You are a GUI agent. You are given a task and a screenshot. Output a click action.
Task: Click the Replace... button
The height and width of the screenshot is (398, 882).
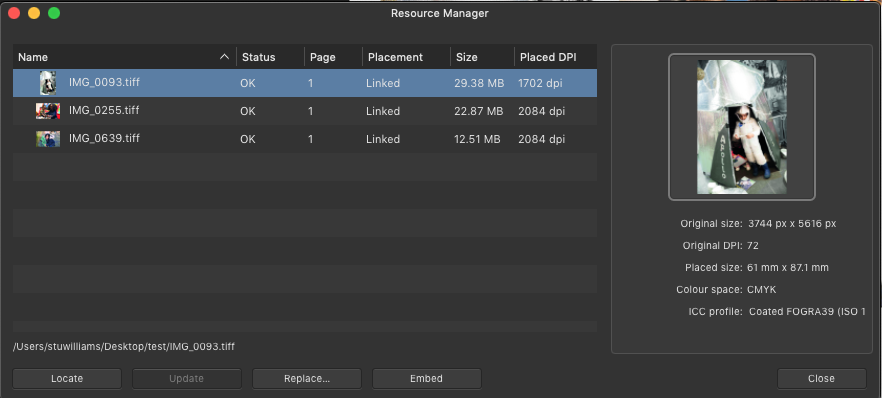[307, 378]
